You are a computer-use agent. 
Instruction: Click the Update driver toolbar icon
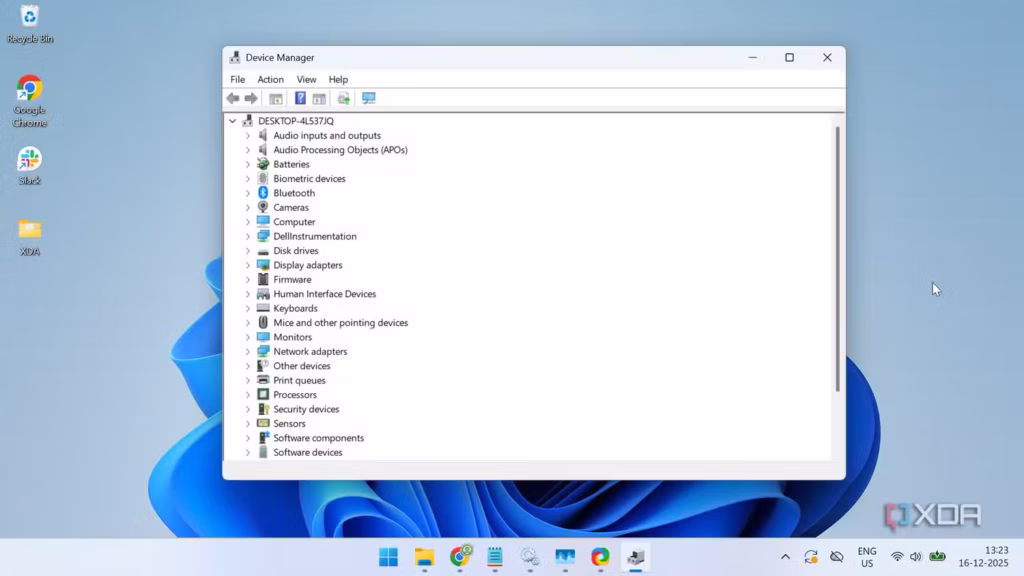coord(344,99)
